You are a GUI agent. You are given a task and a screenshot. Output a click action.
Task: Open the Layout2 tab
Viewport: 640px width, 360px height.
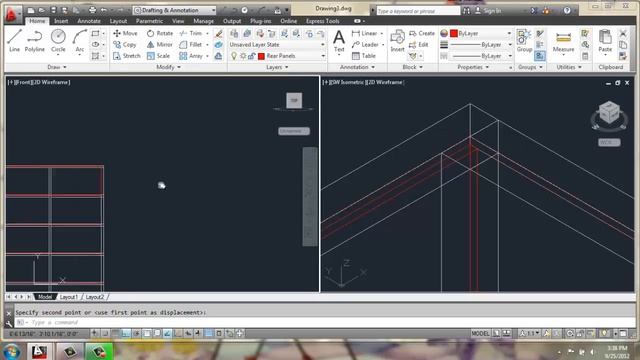coord(95,297)
